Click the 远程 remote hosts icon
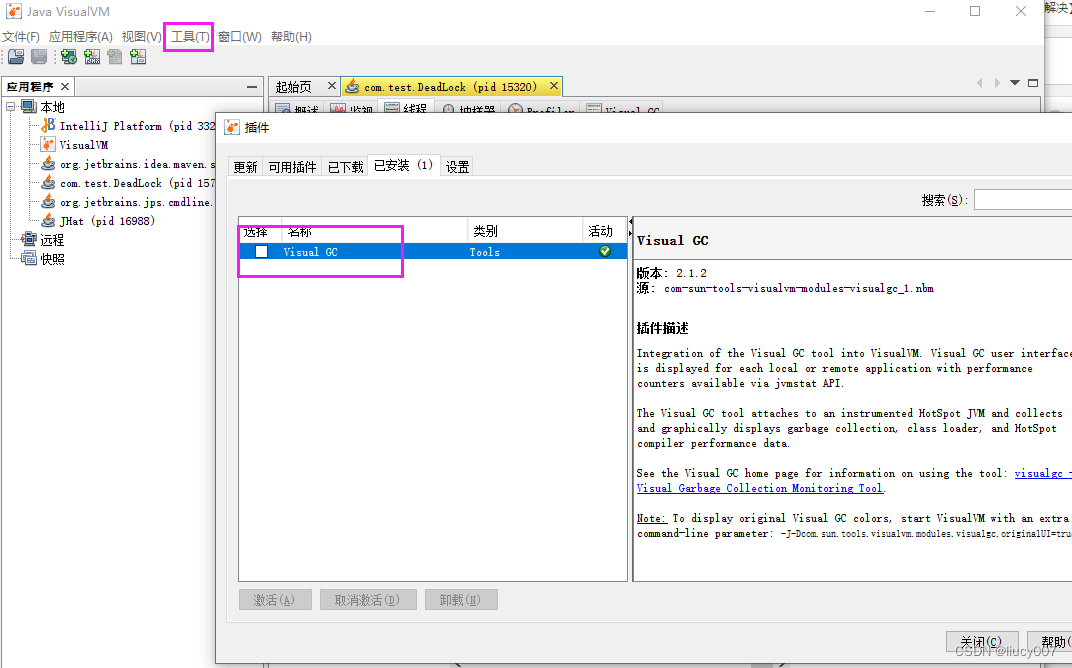 click(29, 239)
